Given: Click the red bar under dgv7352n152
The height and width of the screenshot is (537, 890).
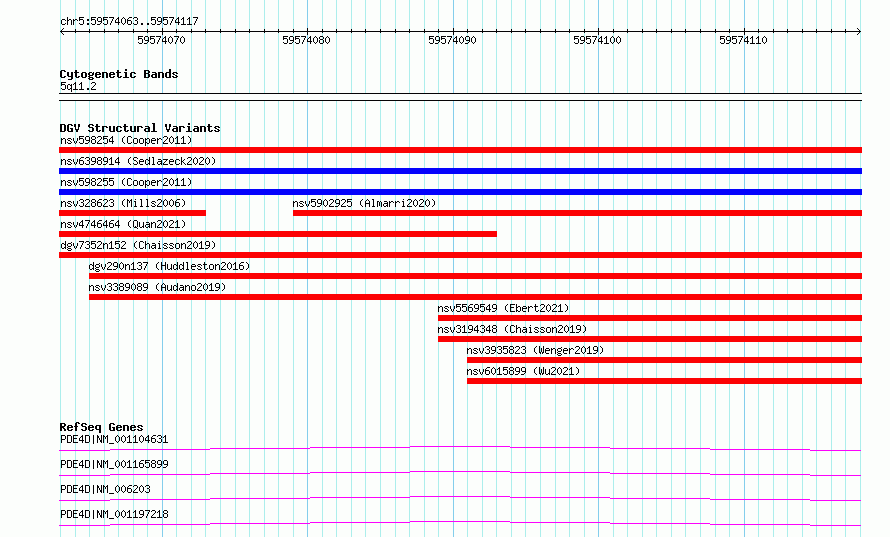Looking at the screenshot, I should (460, 255).
